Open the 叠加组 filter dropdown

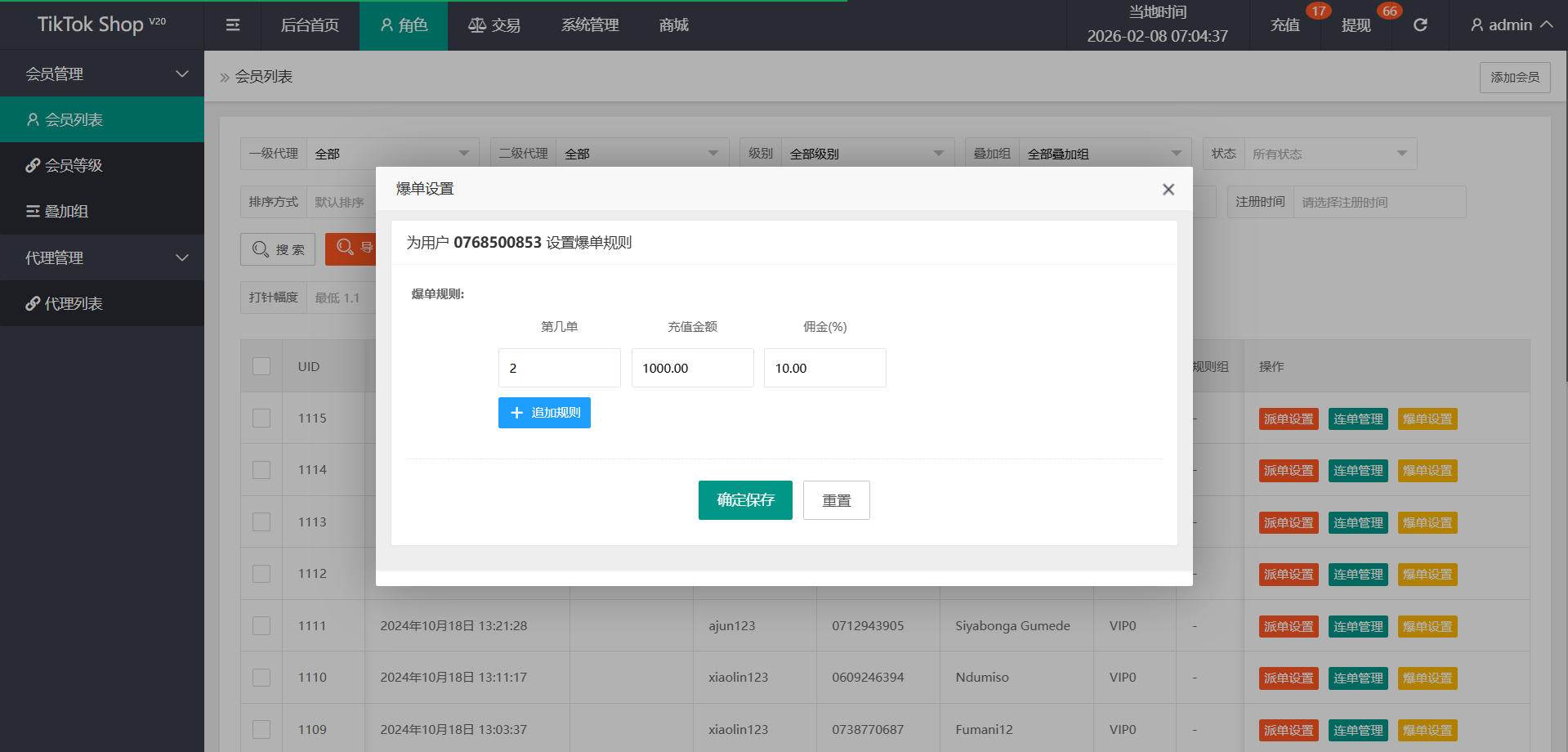tap(1101, 154)
